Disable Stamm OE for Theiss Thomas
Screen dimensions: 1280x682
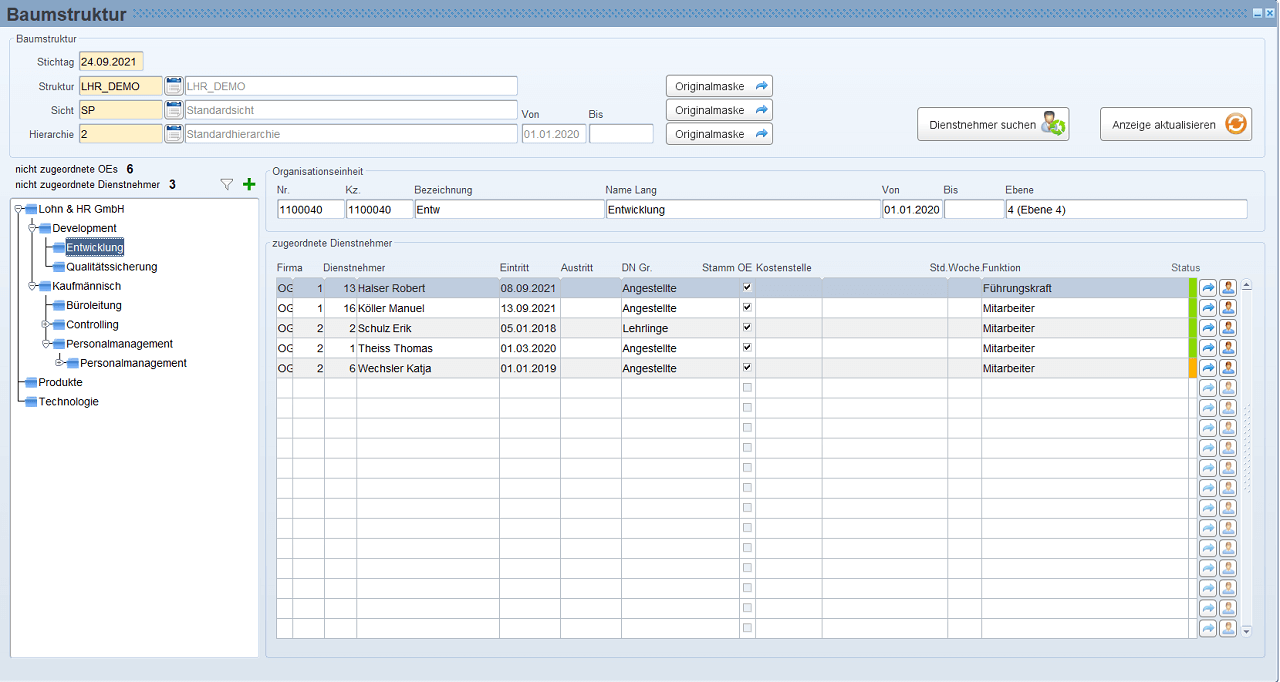[x=746, y=347]
